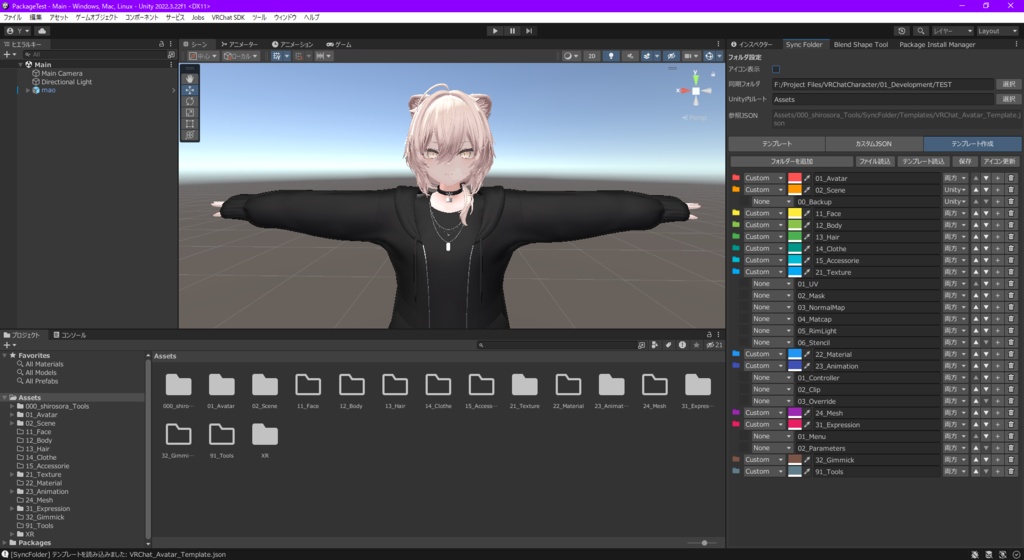The width and height of the screenshot is (1024, 560).
Task: Toggle grid snapping icon
Action: [x=279, y=56]
